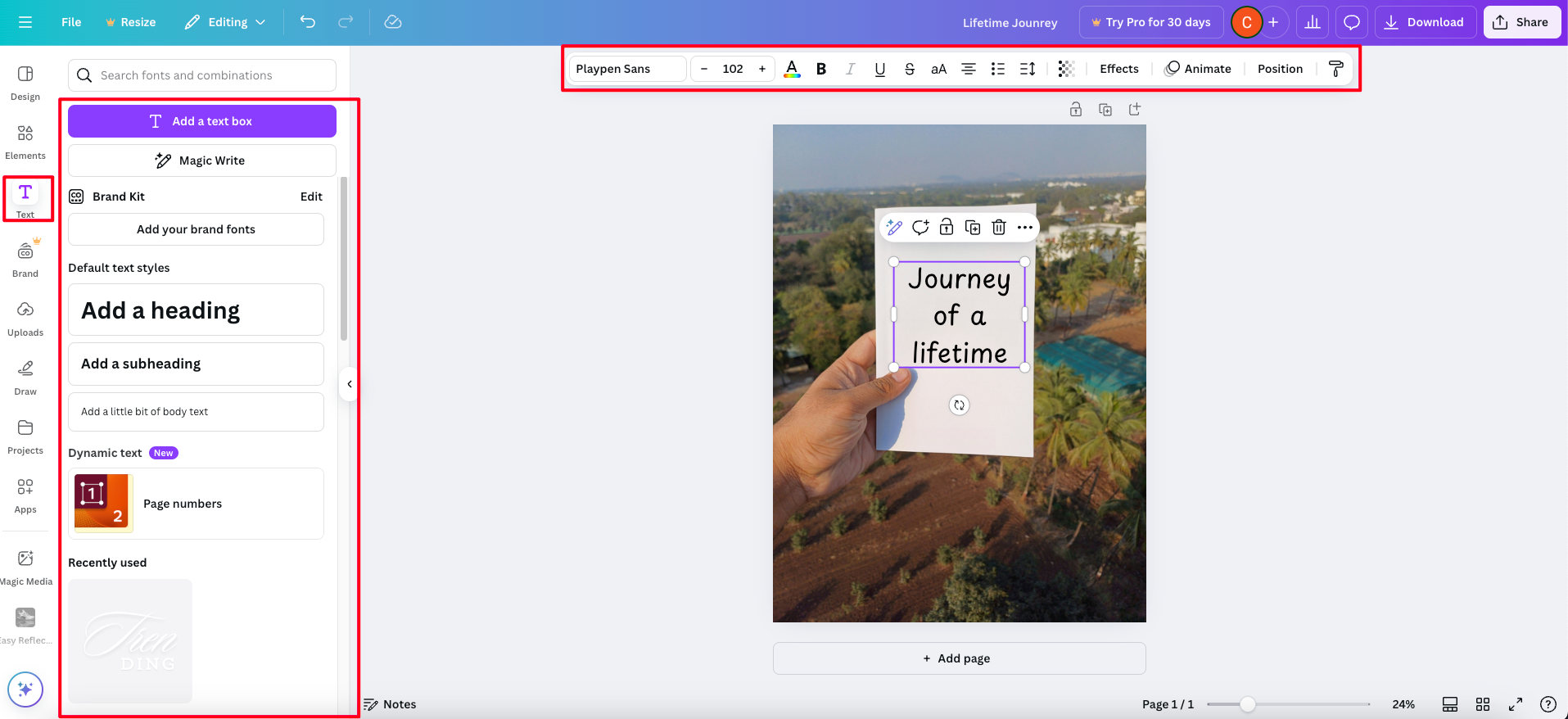Collapse the side panel with the chevron arrow
Viewport: 1568px width, 719px height.
(350, 384)
